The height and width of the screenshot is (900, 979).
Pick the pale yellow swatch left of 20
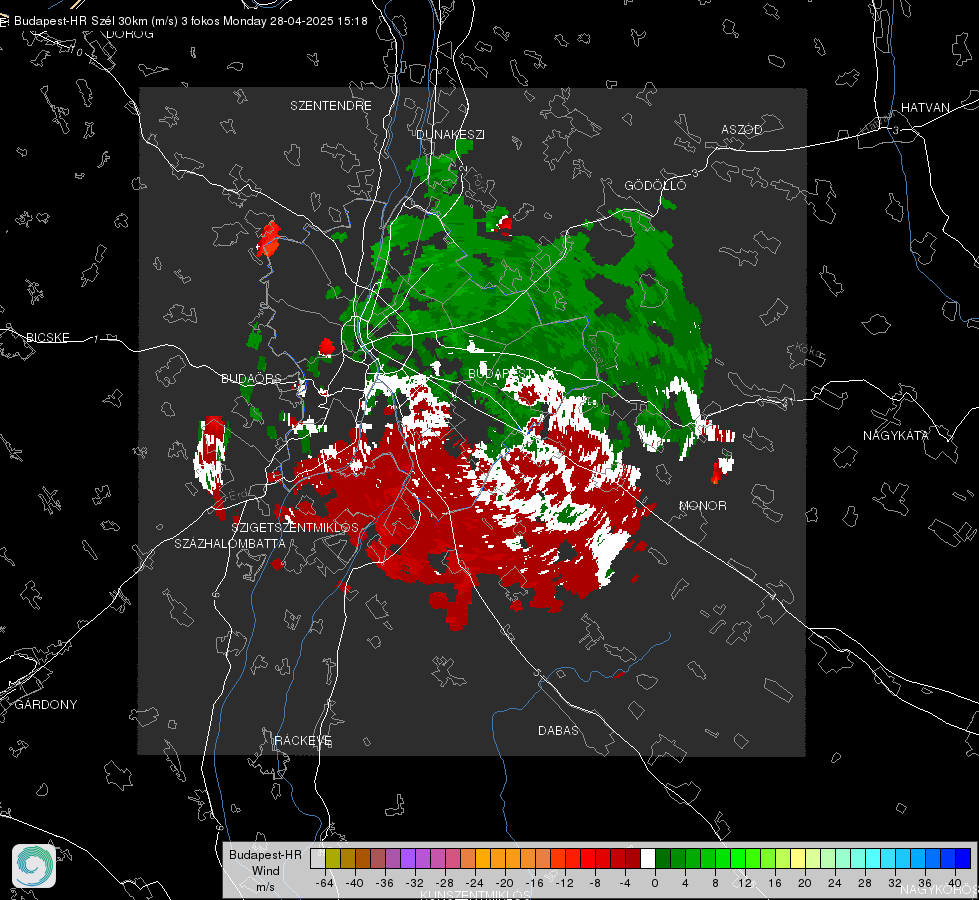[x=798, y=858]
